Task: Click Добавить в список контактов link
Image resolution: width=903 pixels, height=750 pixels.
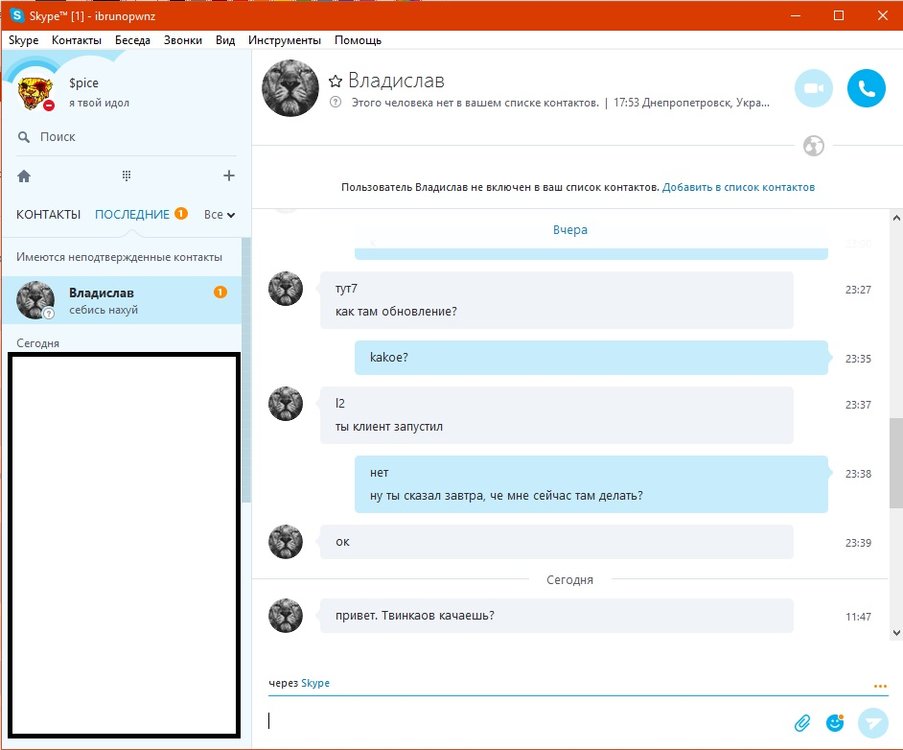Action: pos(738,187)
